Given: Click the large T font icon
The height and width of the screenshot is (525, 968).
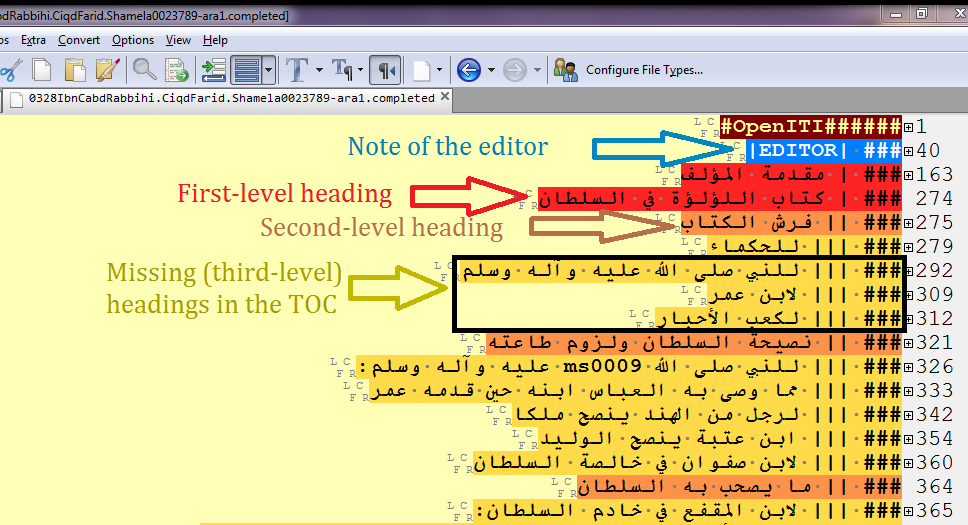Looking at the screenshot, I should click(297, 70).
